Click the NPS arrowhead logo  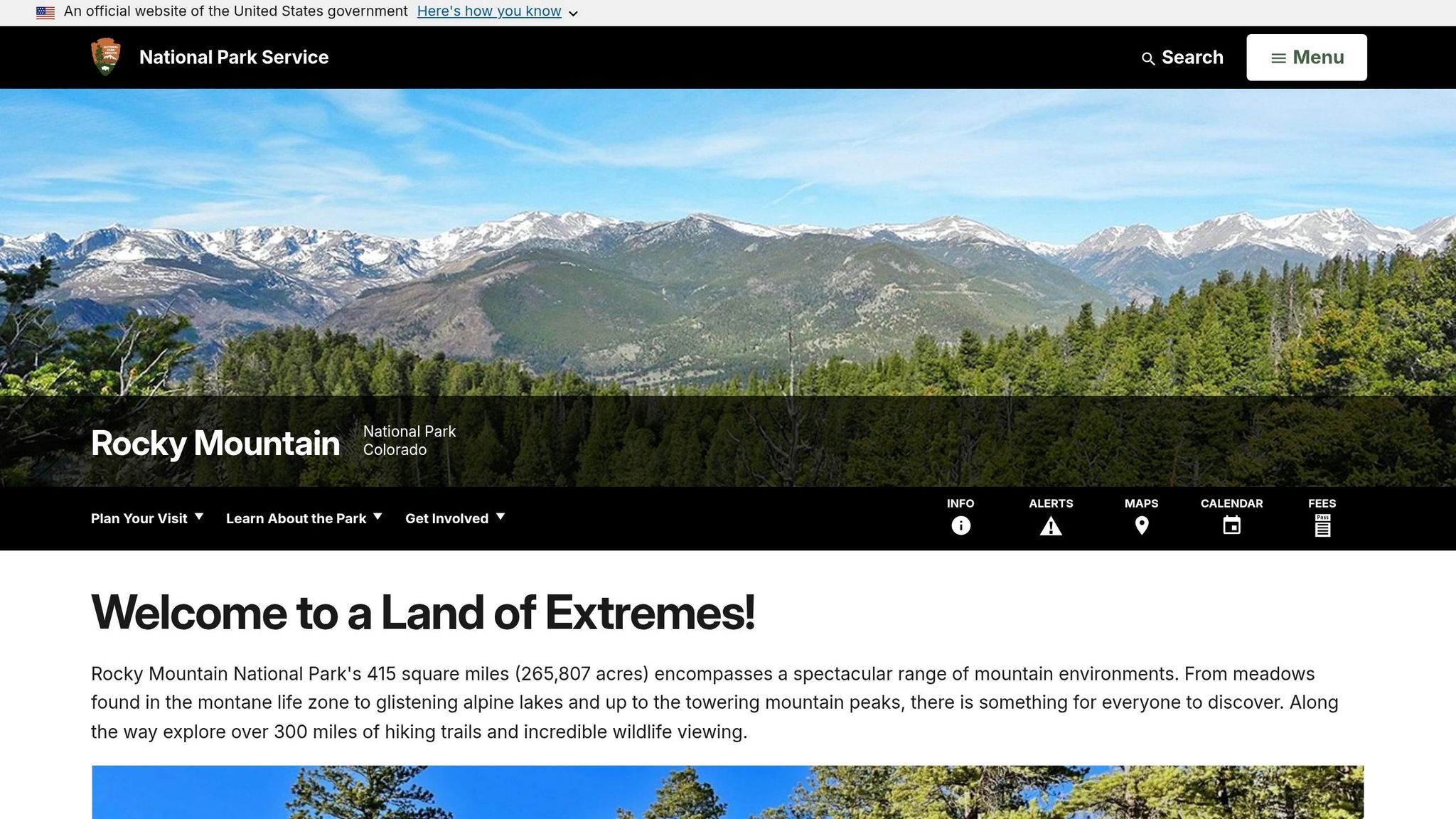point(106,57)
